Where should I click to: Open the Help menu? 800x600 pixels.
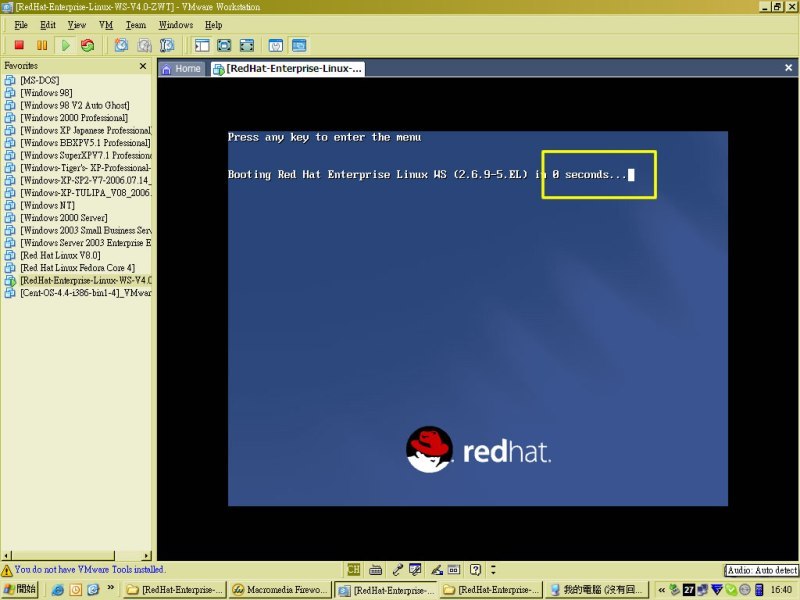214,25
